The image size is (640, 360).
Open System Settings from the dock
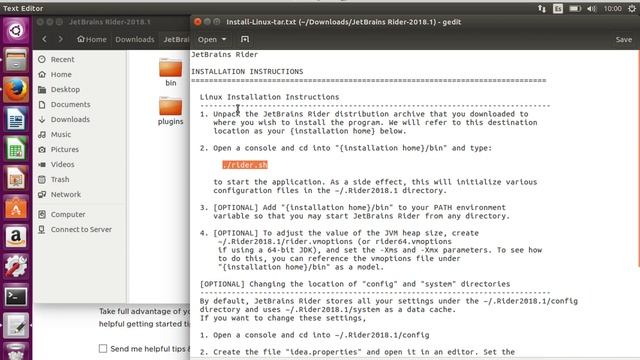[x=16, y=267]
